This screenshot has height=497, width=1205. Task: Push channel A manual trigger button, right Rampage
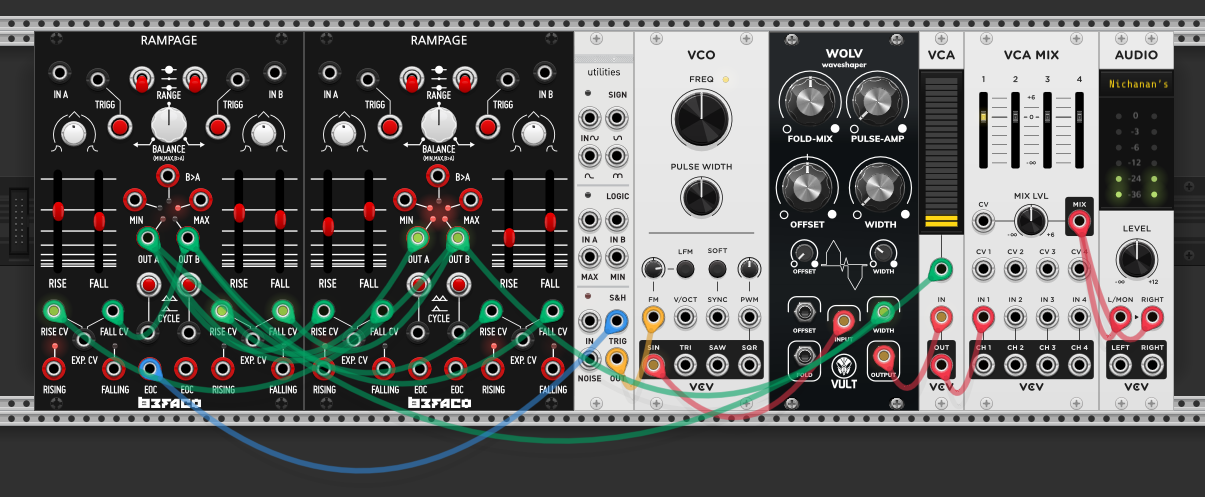click(390, 126)
